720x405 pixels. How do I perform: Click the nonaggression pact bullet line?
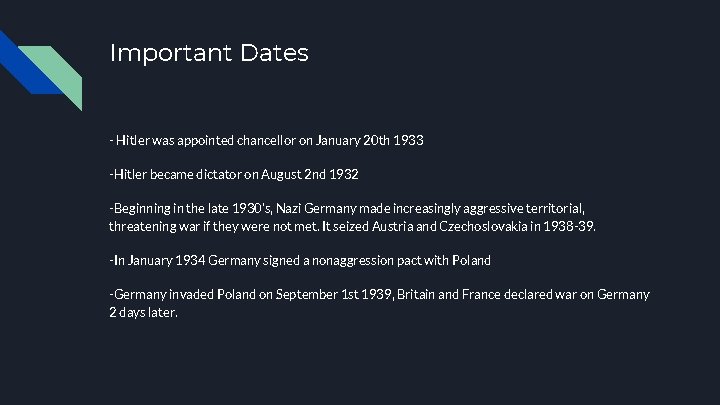pos(300,261)
